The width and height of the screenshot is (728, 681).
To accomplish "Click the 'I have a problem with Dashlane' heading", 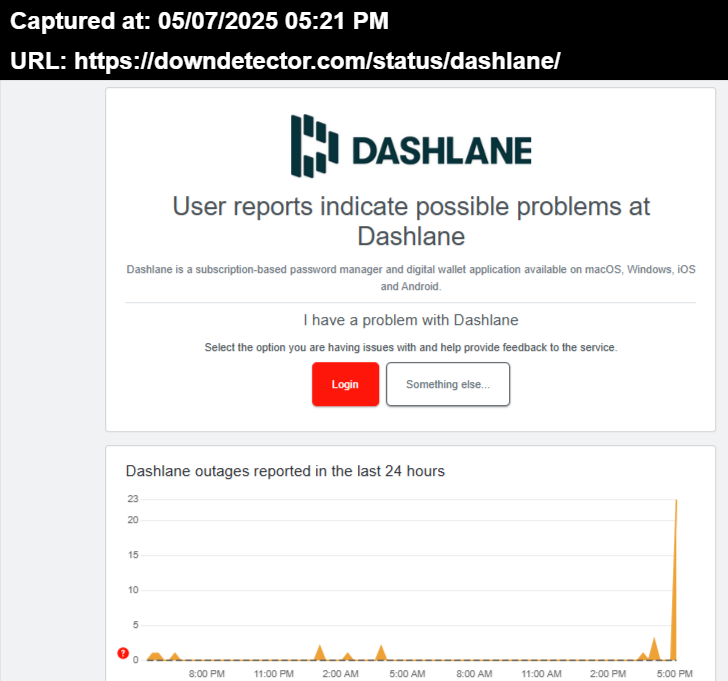I will pos(411,320).
